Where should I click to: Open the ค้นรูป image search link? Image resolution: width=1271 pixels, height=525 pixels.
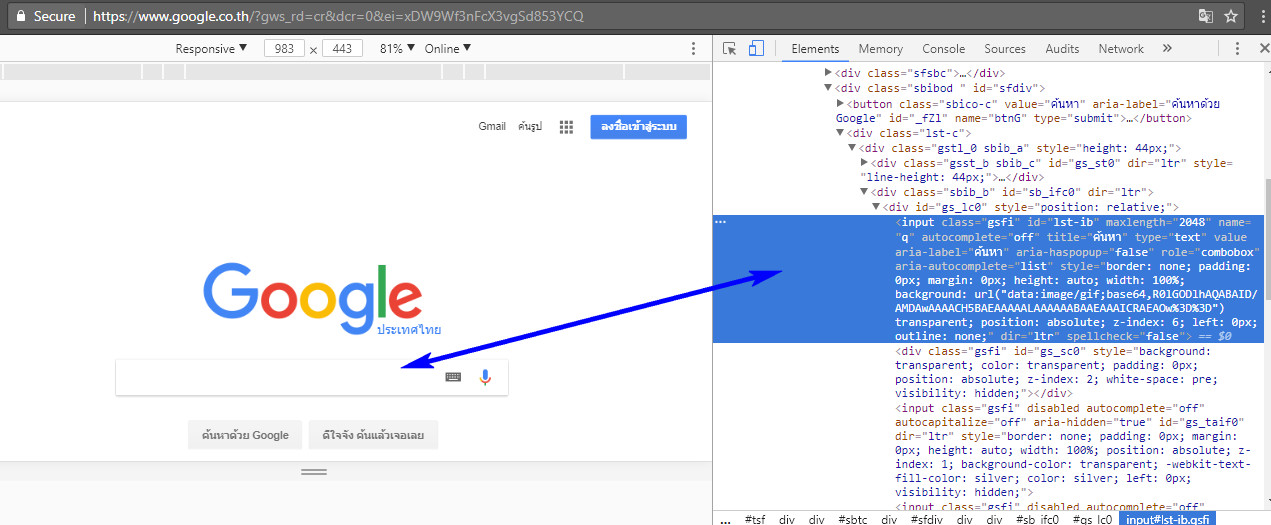(x=530, y=126)
